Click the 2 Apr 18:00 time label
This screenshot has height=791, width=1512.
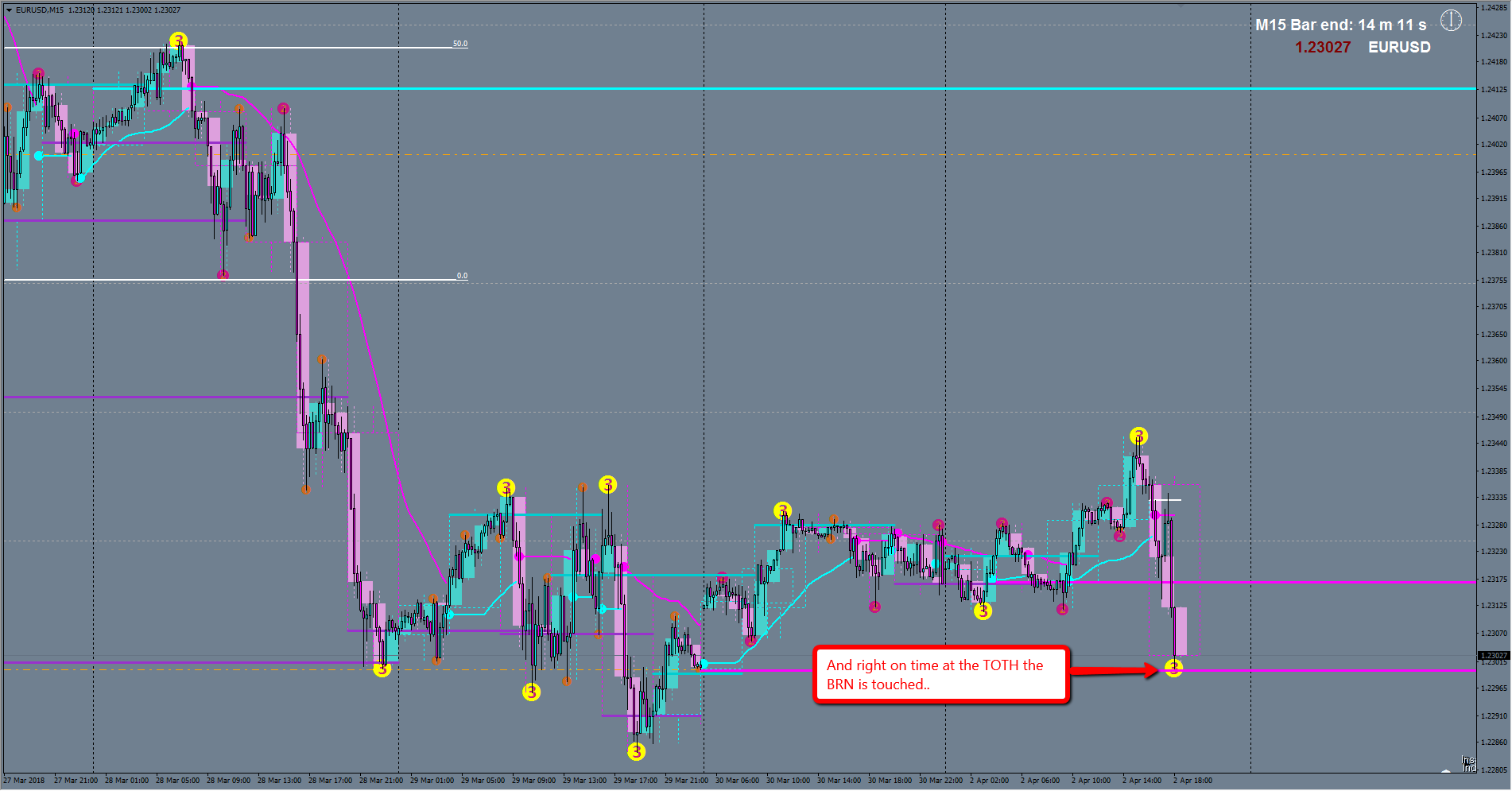pos(1192,781)
